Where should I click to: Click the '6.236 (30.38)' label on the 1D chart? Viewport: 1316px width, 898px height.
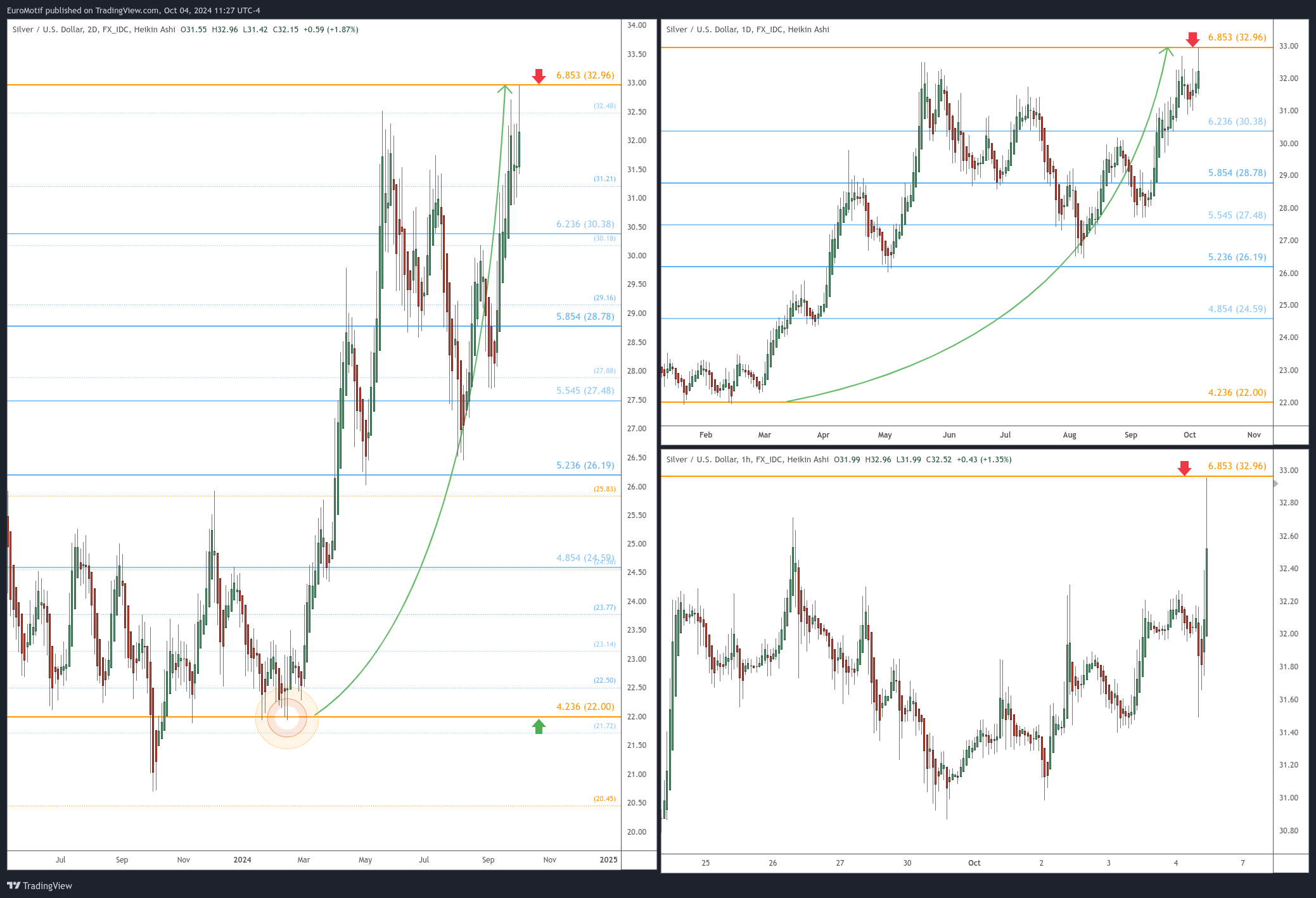(x=1237, y=122)
